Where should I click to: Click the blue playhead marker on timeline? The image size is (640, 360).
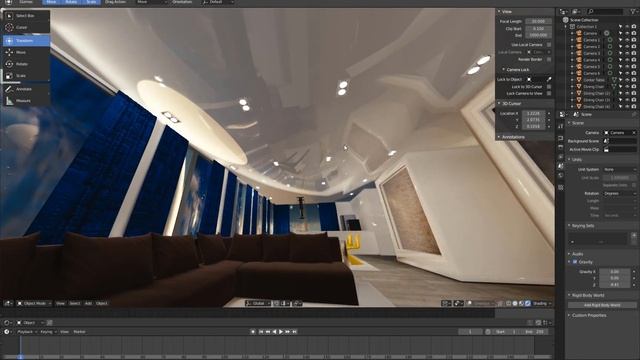(x=20, y=356)
